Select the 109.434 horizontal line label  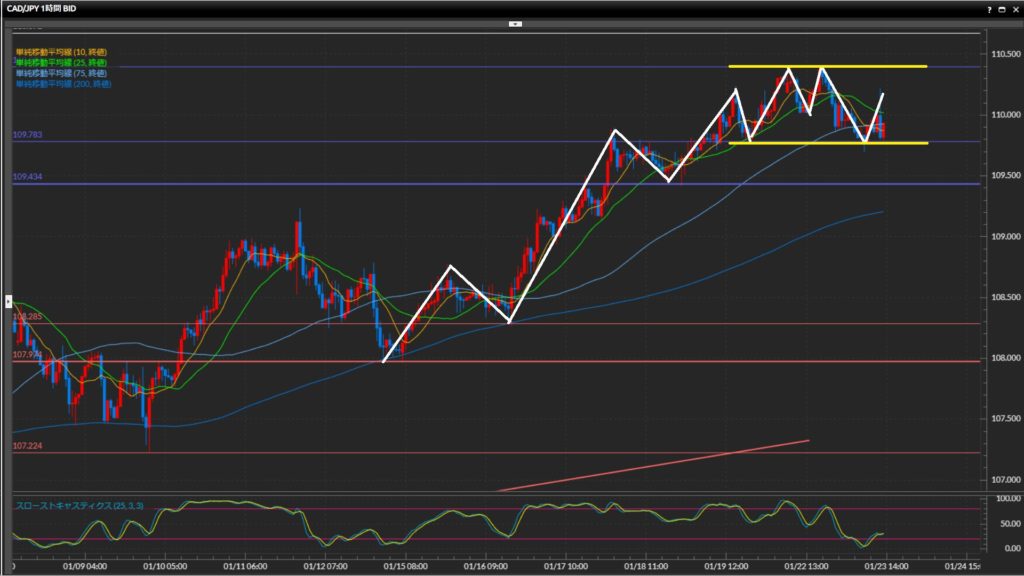(27, 177)
